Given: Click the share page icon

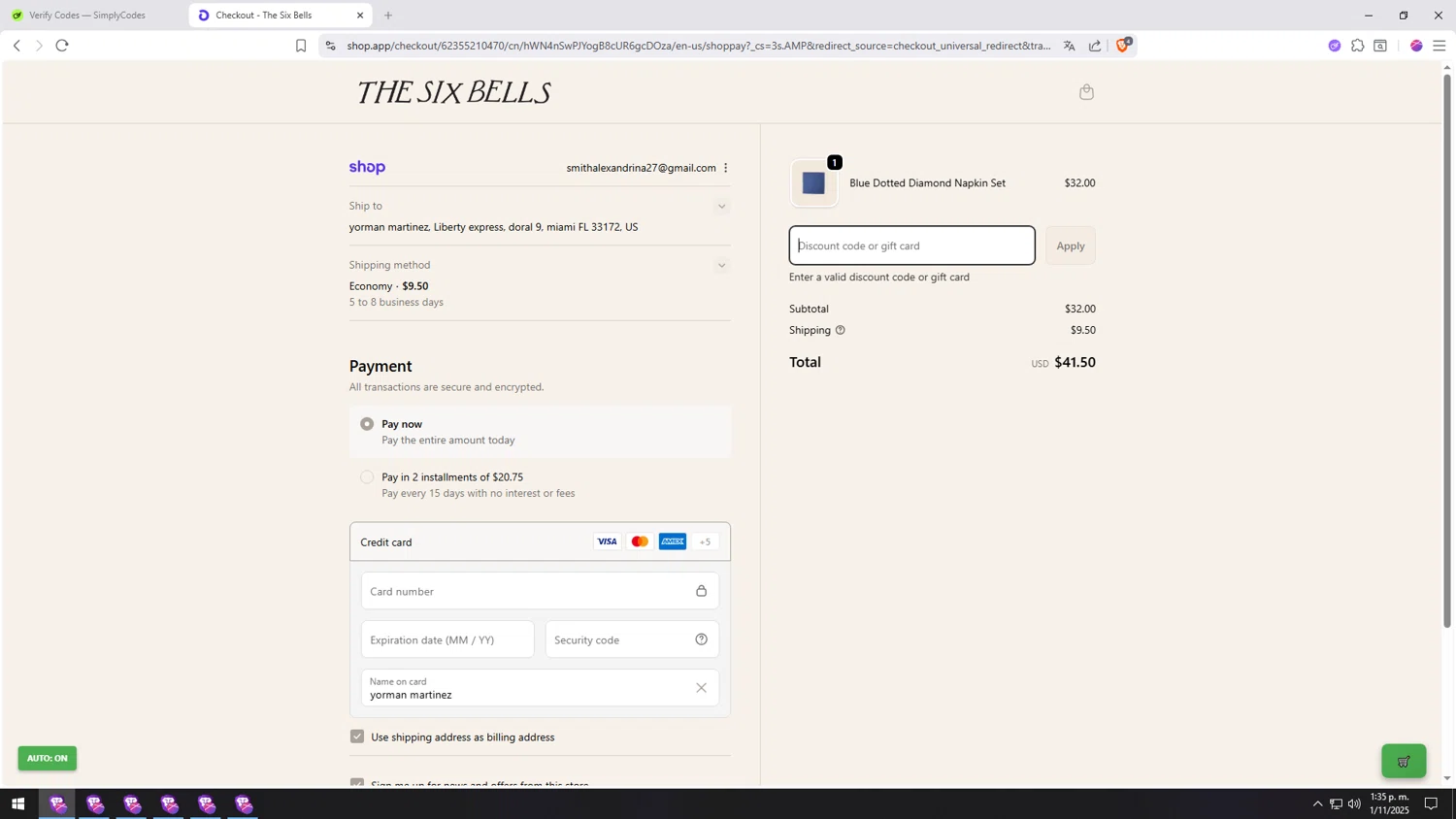Looking at the screenshot, I should point(1095,46).
